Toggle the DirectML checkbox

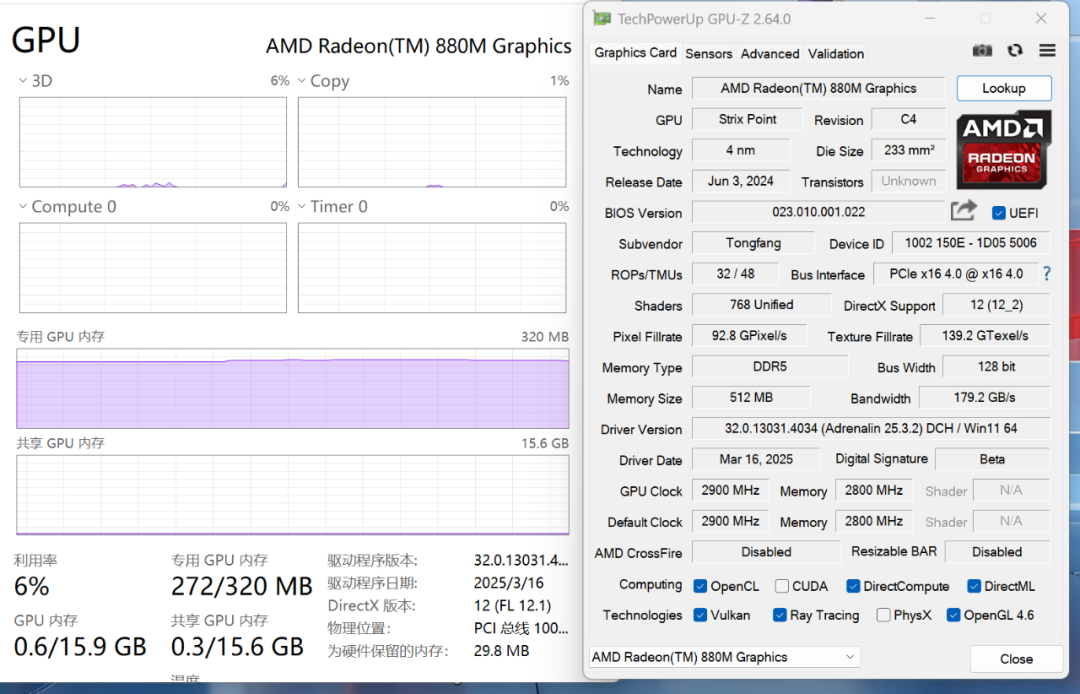[x=974, y=586]
